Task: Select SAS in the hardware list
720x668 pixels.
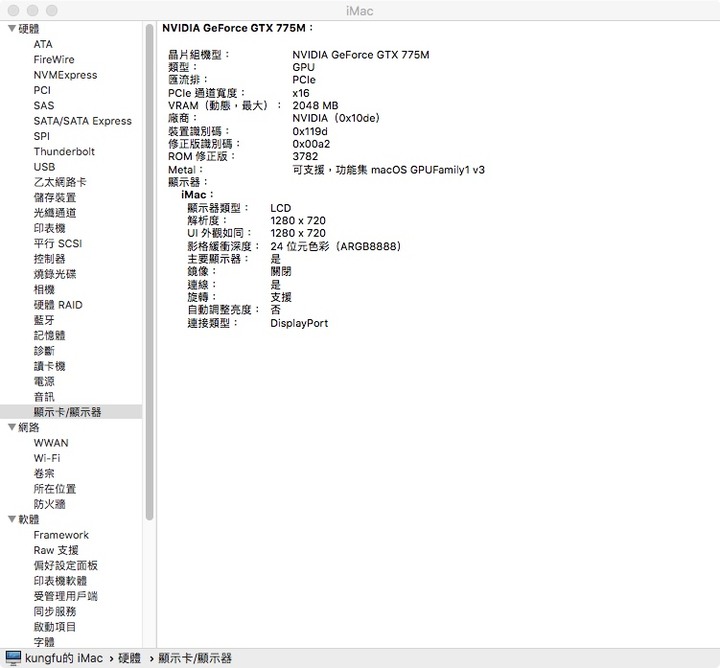Action: [44, 105]
